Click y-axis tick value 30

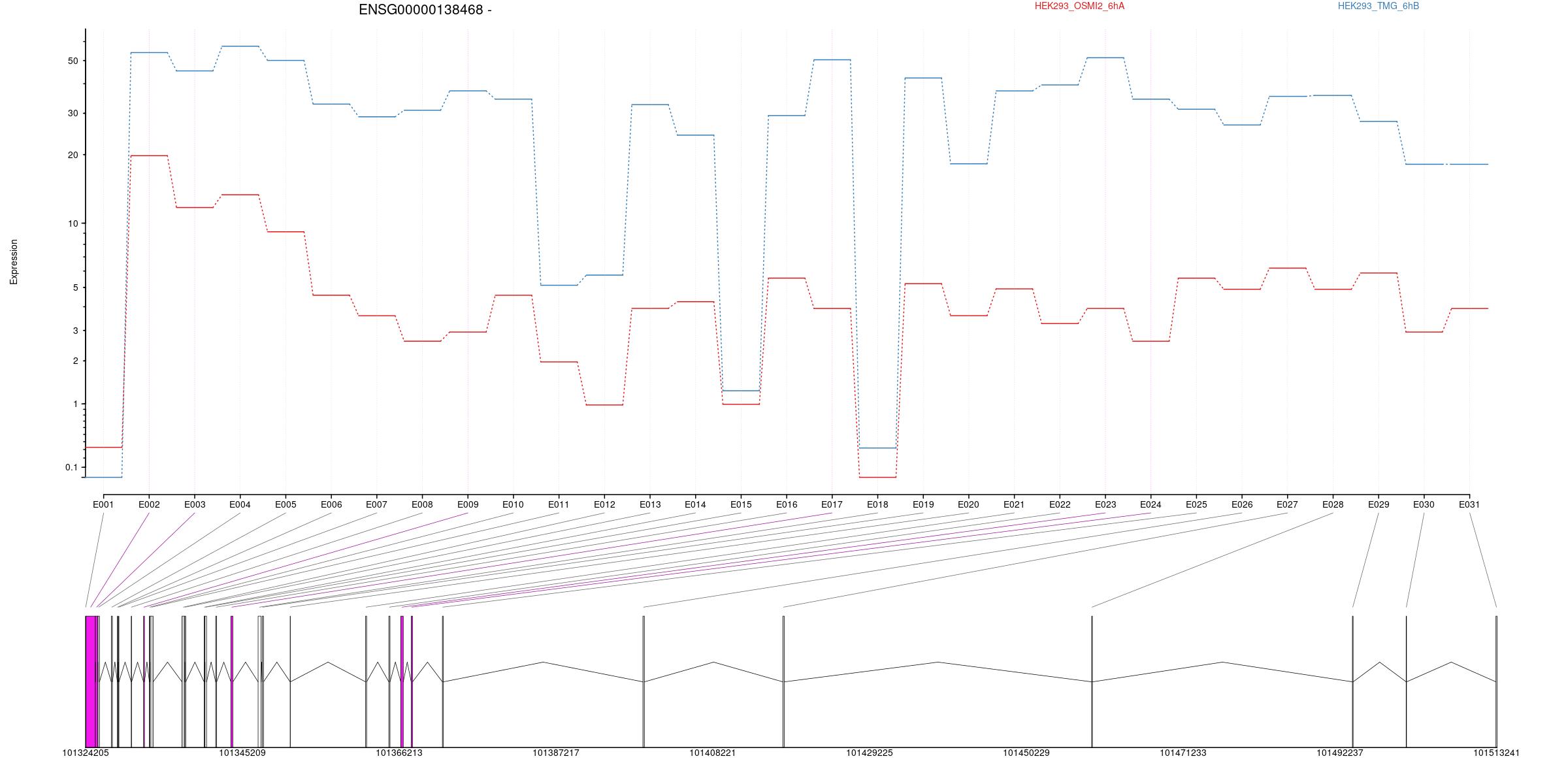point(73,113)
